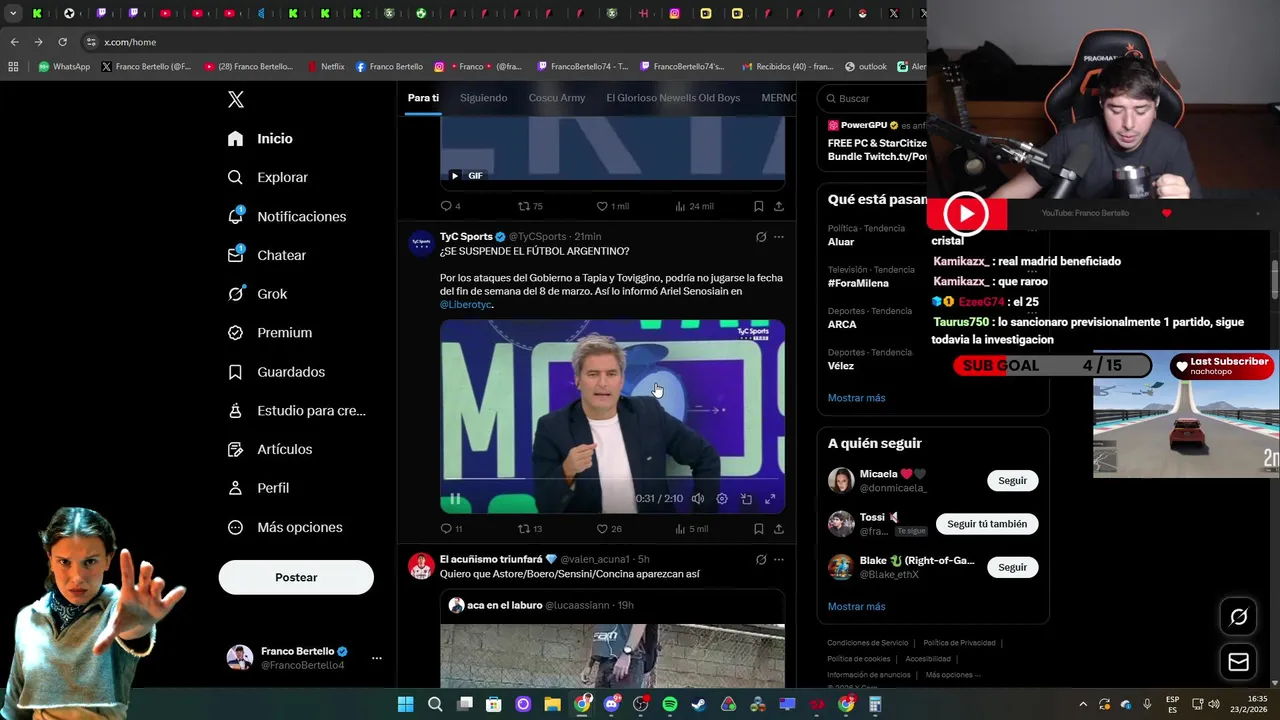1280x720 pixels.
Task: Open Política de Privacidad link
Action: [959, 643]
